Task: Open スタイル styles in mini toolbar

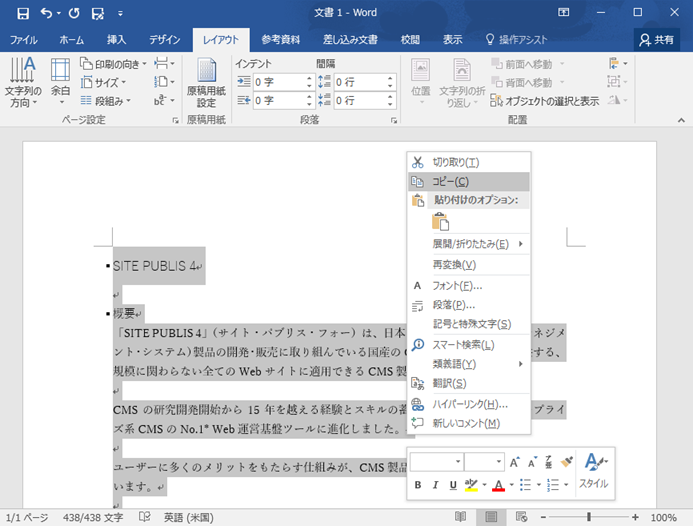Action: click(595, 471)
